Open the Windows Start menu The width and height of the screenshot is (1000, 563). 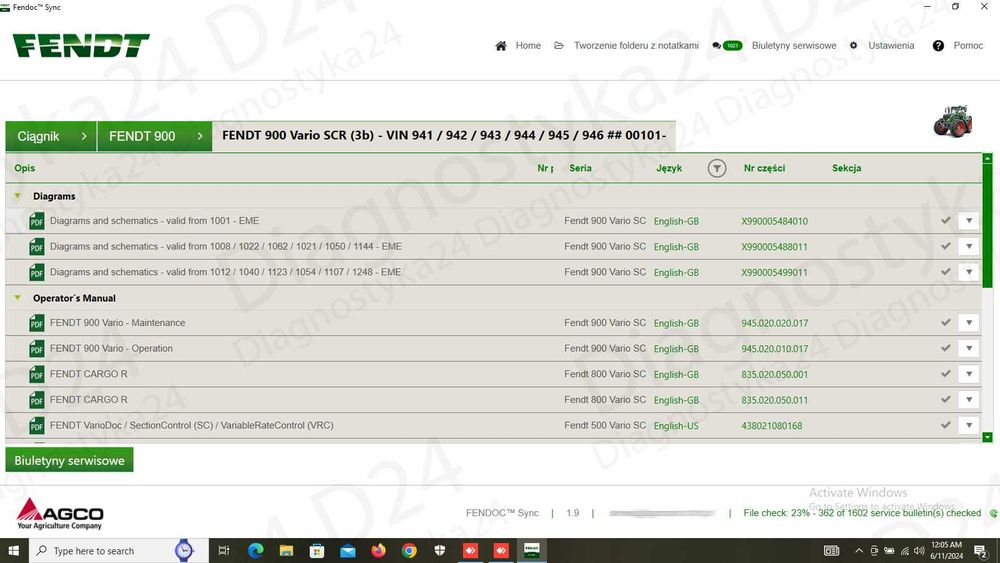(x=13, y=550)
